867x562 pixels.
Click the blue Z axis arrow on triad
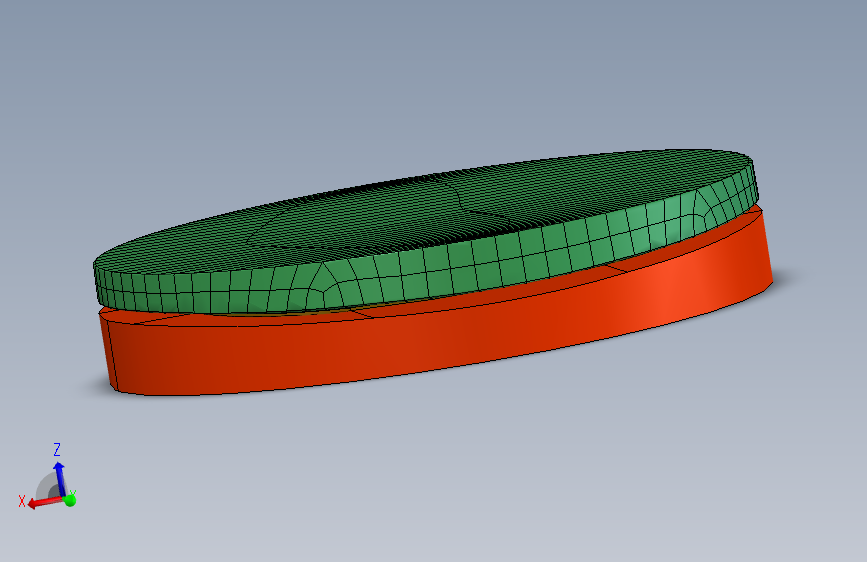(x=59, y=477)
